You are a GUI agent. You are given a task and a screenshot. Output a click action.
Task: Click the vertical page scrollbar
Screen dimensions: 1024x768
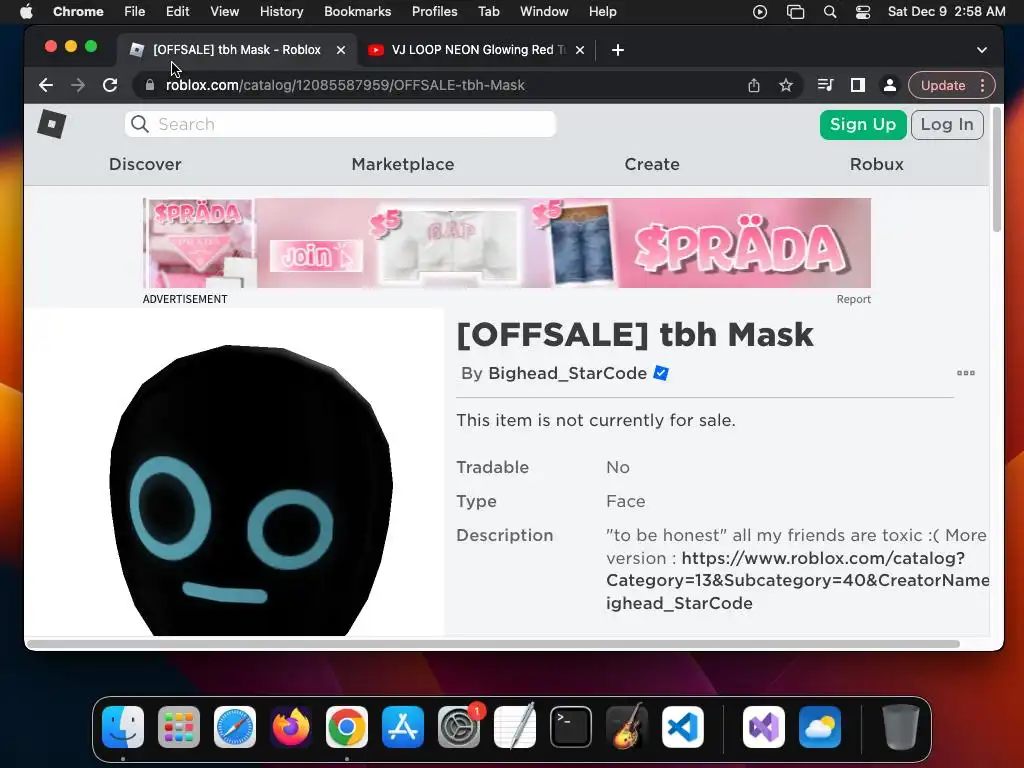(x=997, y=169)
